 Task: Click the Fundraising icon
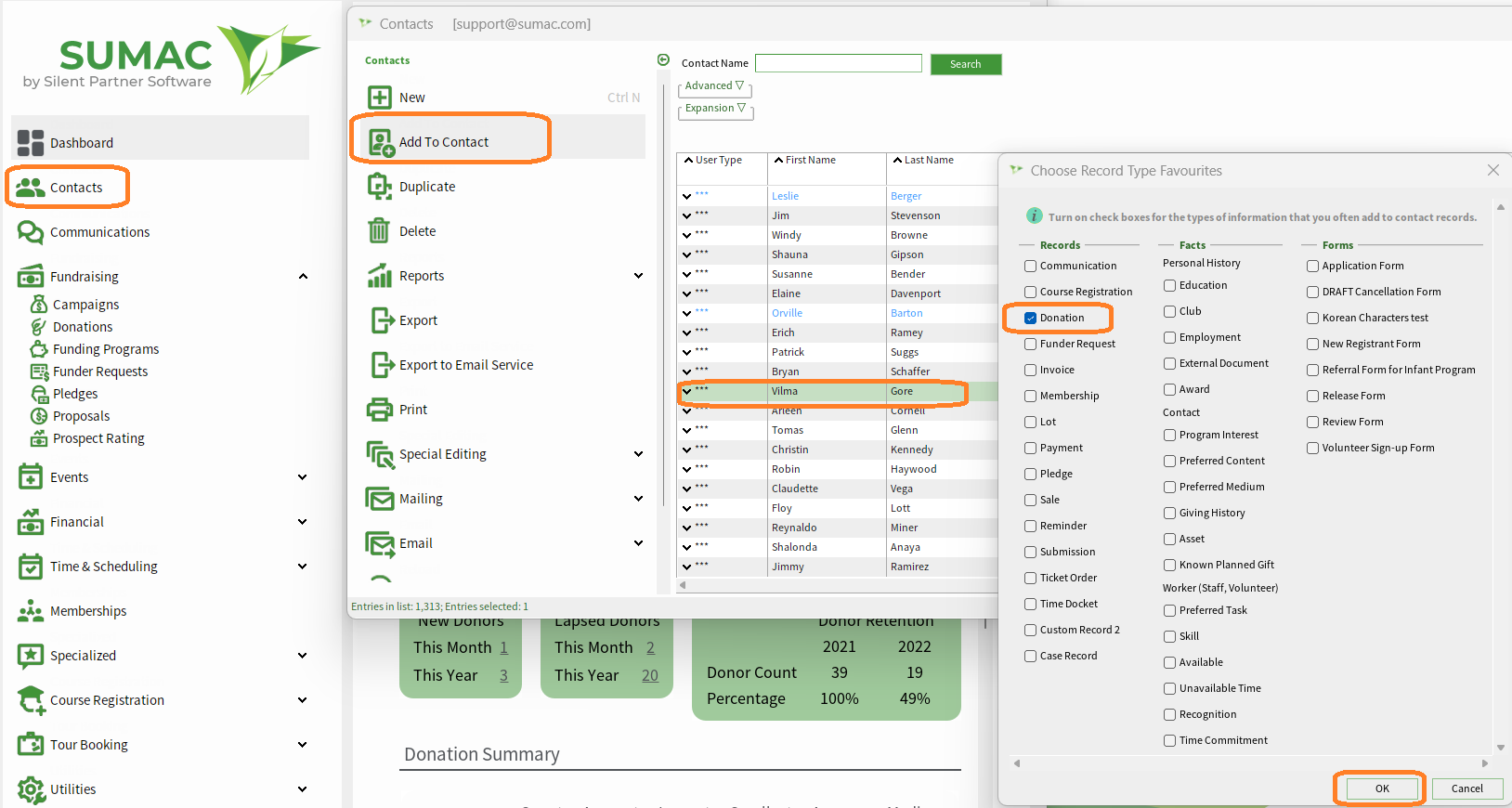(31, 277)
